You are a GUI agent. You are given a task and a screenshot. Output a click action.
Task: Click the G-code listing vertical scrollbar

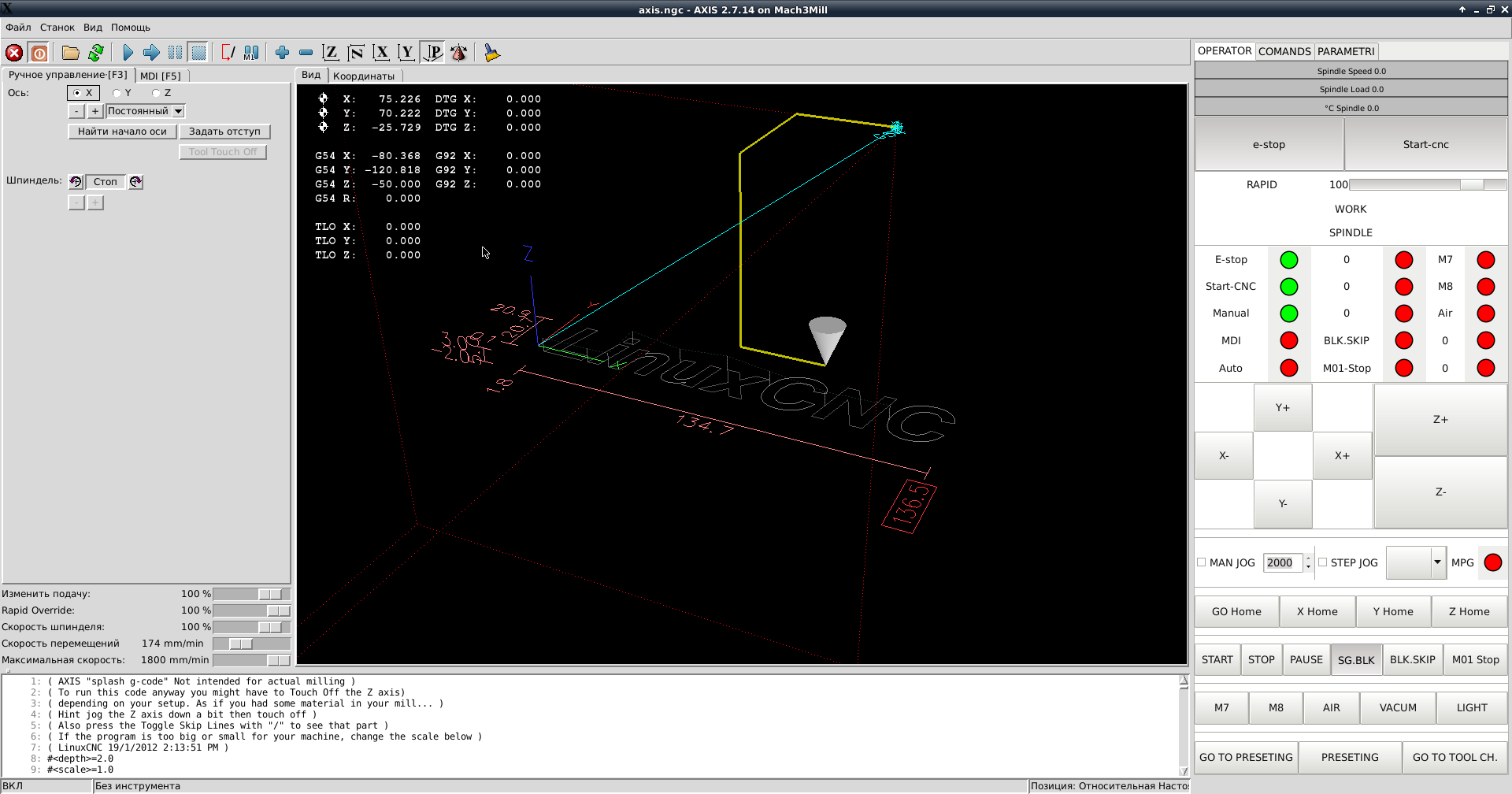[1184, 725]
